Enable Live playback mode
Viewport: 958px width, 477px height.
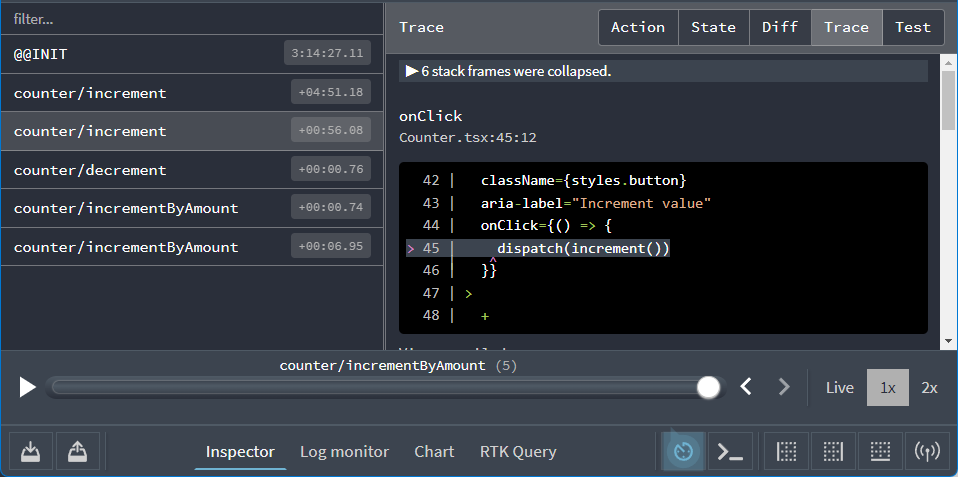tap(839, 388)
